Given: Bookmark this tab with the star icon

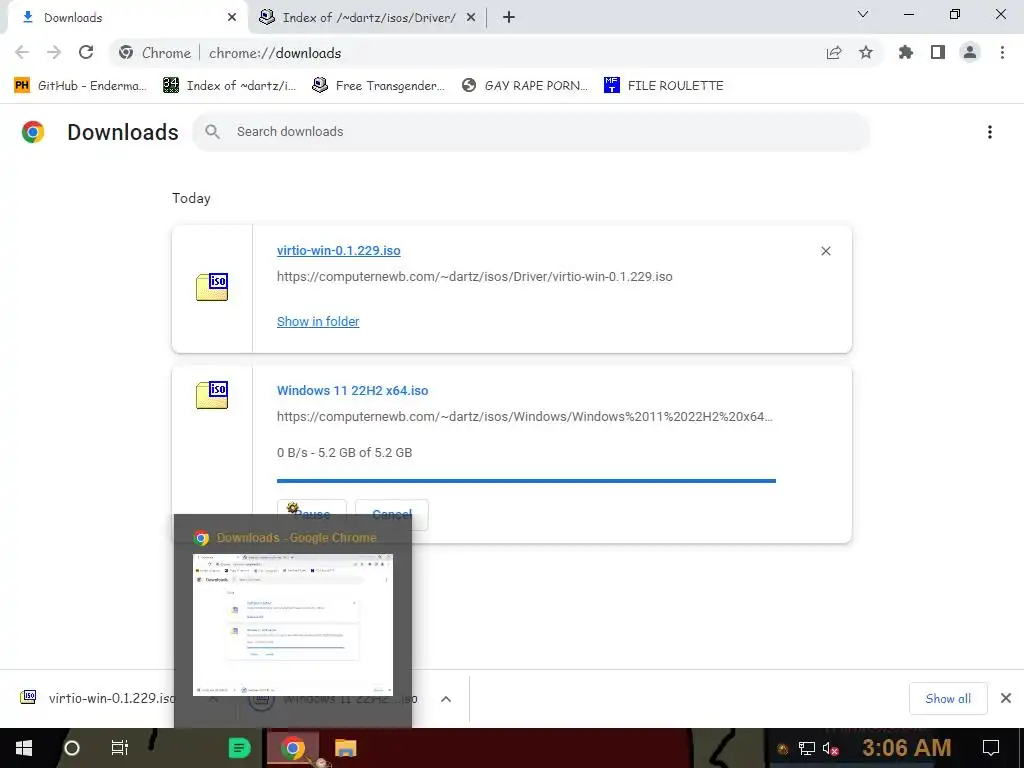Looking at the screenshot, I should click(866, 53).
